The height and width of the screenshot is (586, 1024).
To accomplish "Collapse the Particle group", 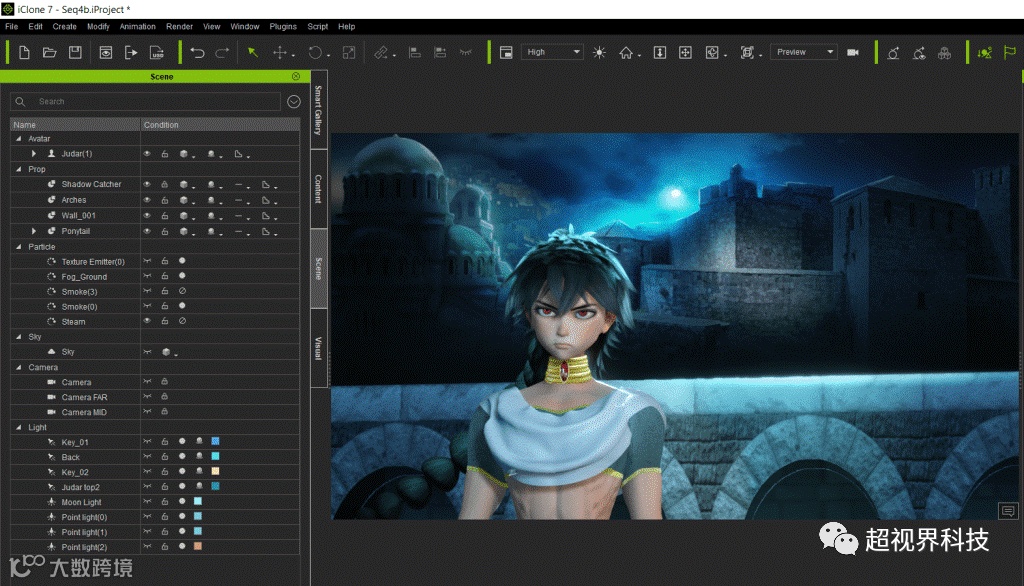I will 18,247.
